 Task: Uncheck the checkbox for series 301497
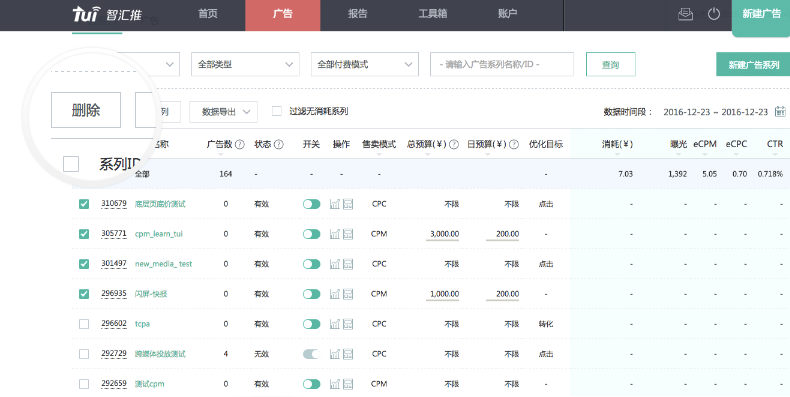click(84, 264)
